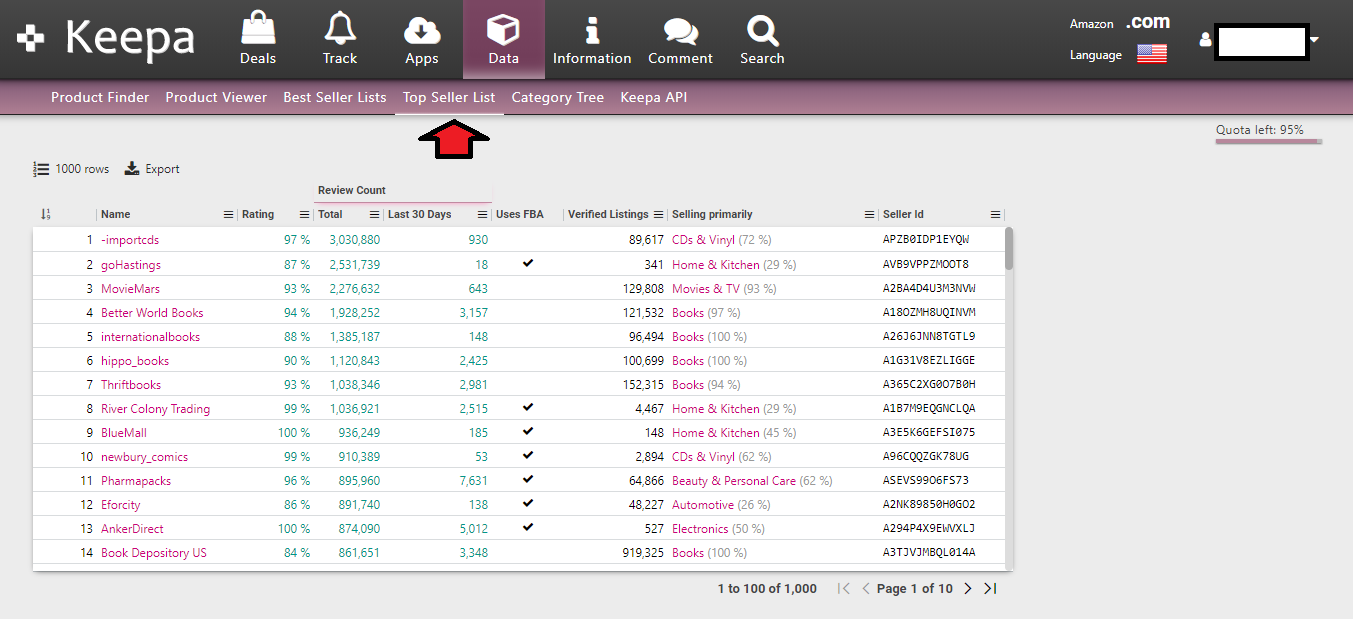Click the River Colony Trading seller
This screenshot has height=619, width=1353.
tap(155, 409)
